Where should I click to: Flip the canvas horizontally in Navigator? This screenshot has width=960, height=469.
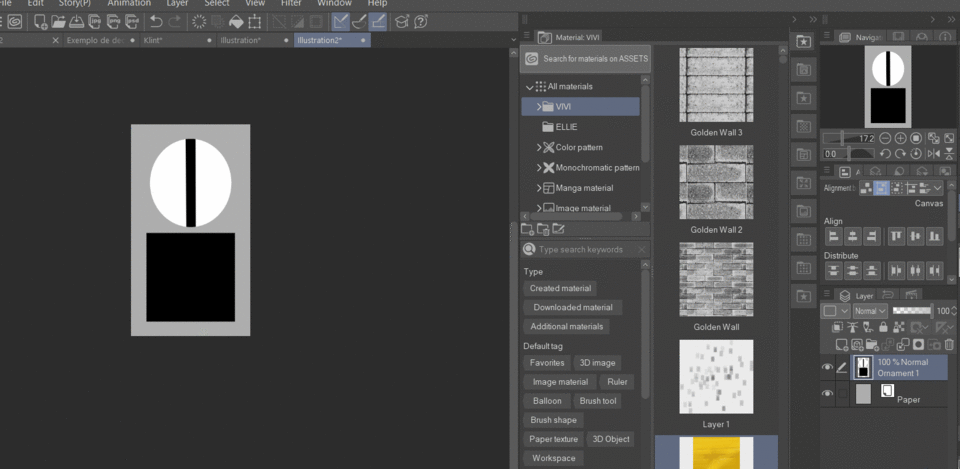click(933, 154)
